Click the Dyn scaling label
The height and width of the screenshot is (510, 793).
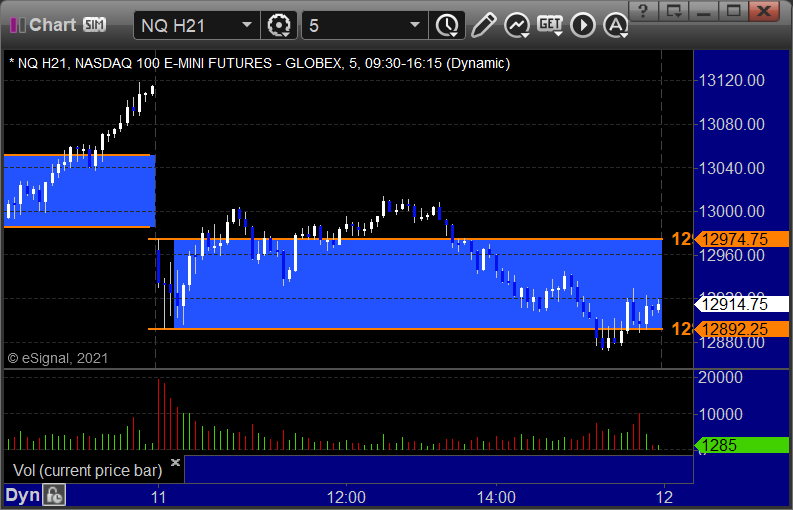point(22,495)
